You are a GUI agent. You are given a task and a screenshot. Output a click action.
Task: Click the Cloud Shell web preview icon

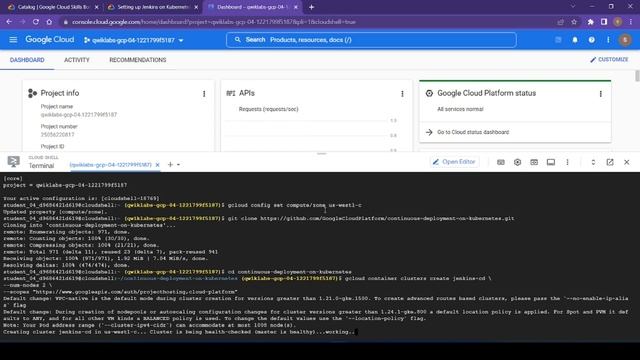[x=534, y=162]
